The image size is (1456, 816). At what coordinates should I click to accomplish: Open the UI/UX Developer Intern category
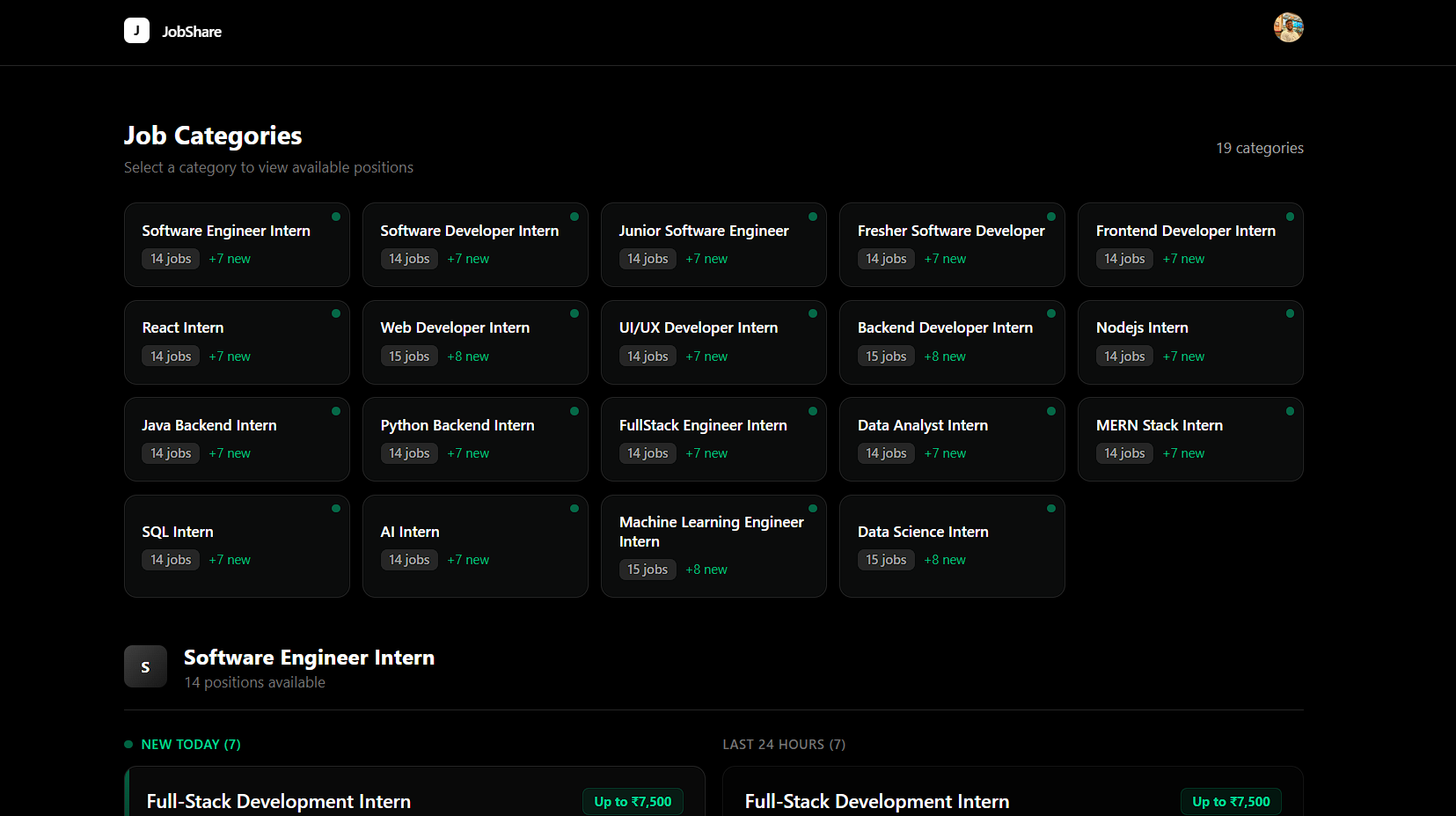pyautogui.click(x=713, y=342)
